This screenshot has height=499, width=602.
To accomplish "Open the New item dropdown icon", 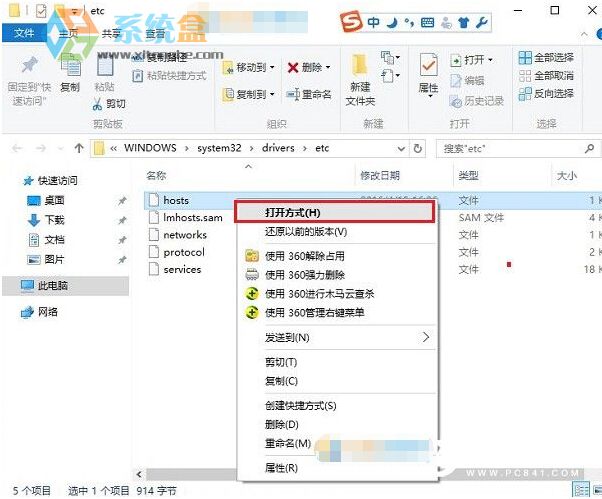I will 390,58.
